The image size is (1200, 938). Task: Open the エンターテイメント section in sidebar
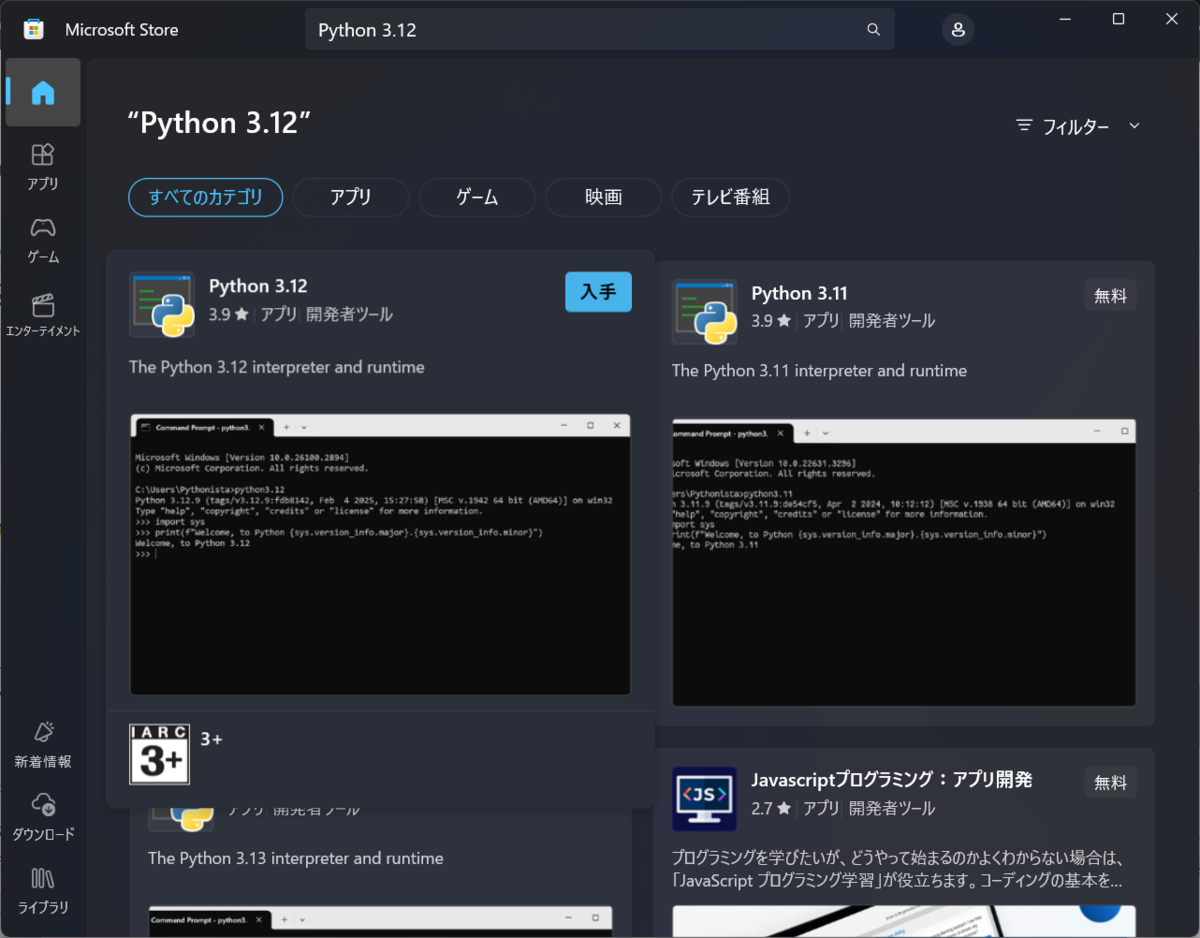43,313
